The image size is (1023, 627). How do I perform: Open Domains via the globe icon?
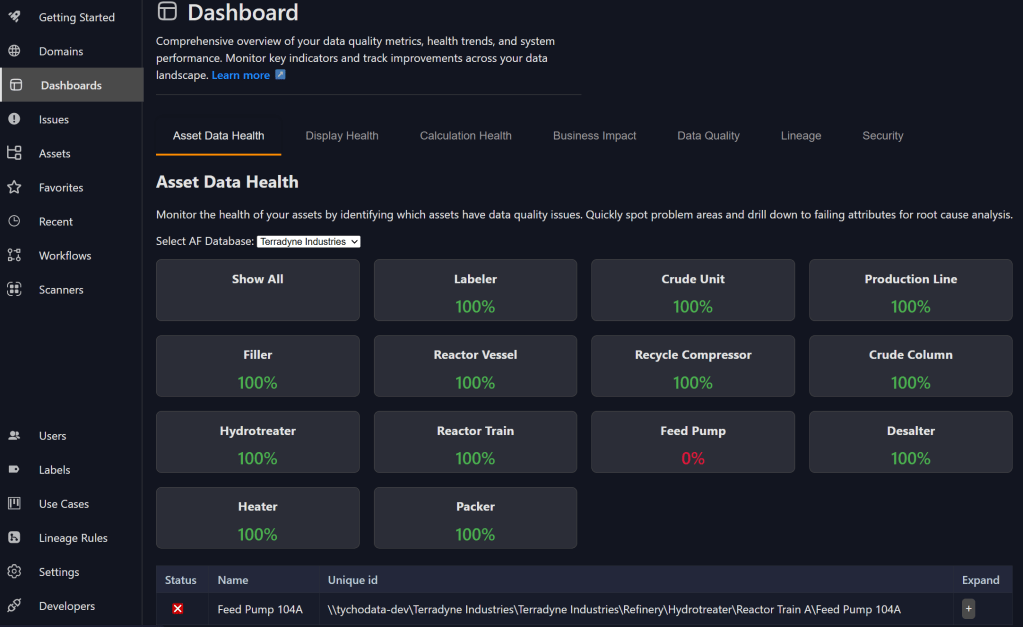click(x=14, y=51)
